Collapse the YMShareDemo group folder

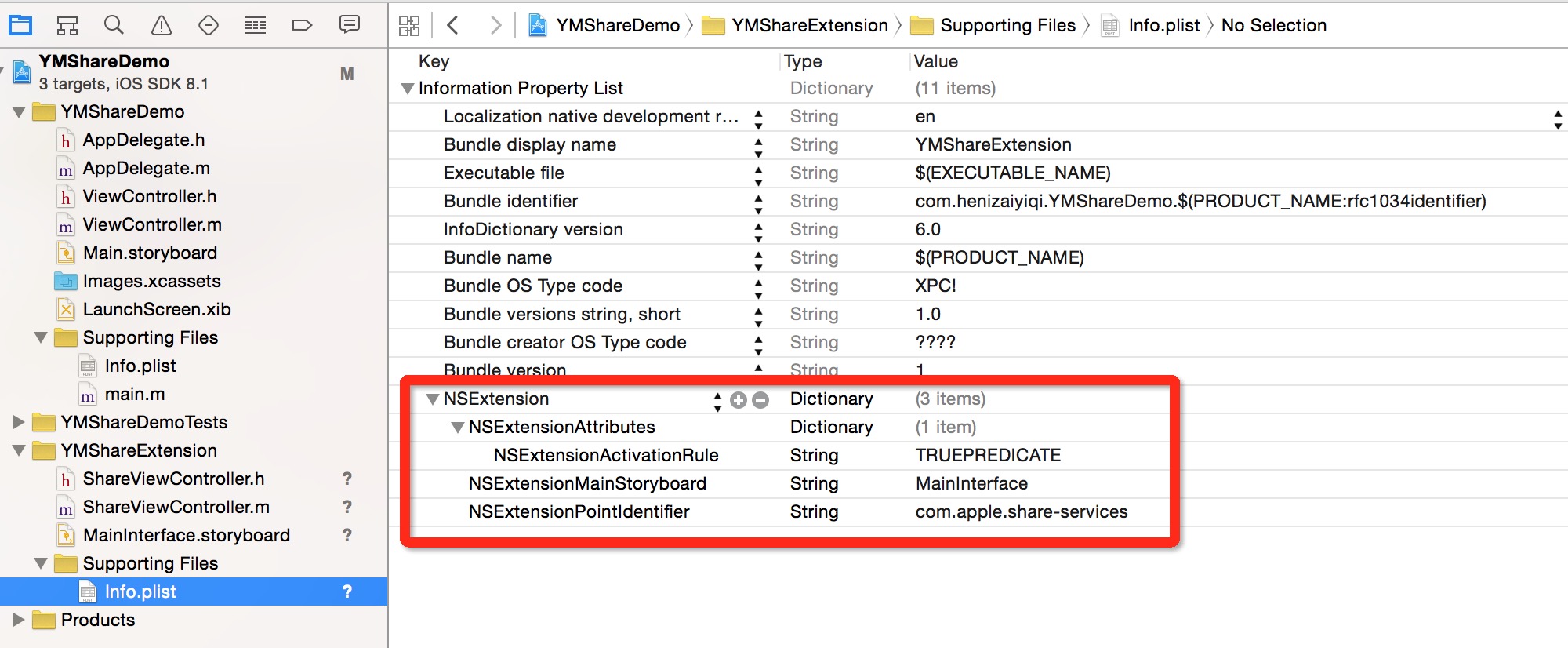[x=19, y=112]
